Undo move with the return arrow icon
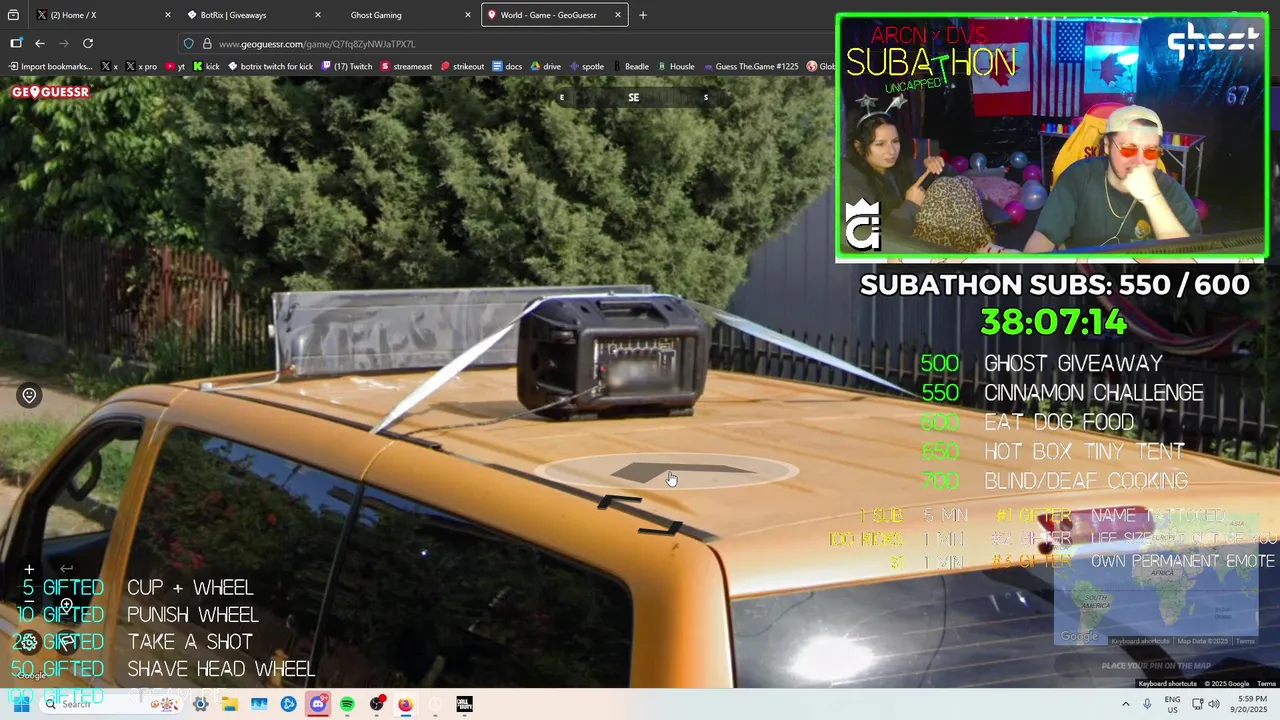Image resolution: width=1280 pixels, height=720 pixels. coord(66,569)
